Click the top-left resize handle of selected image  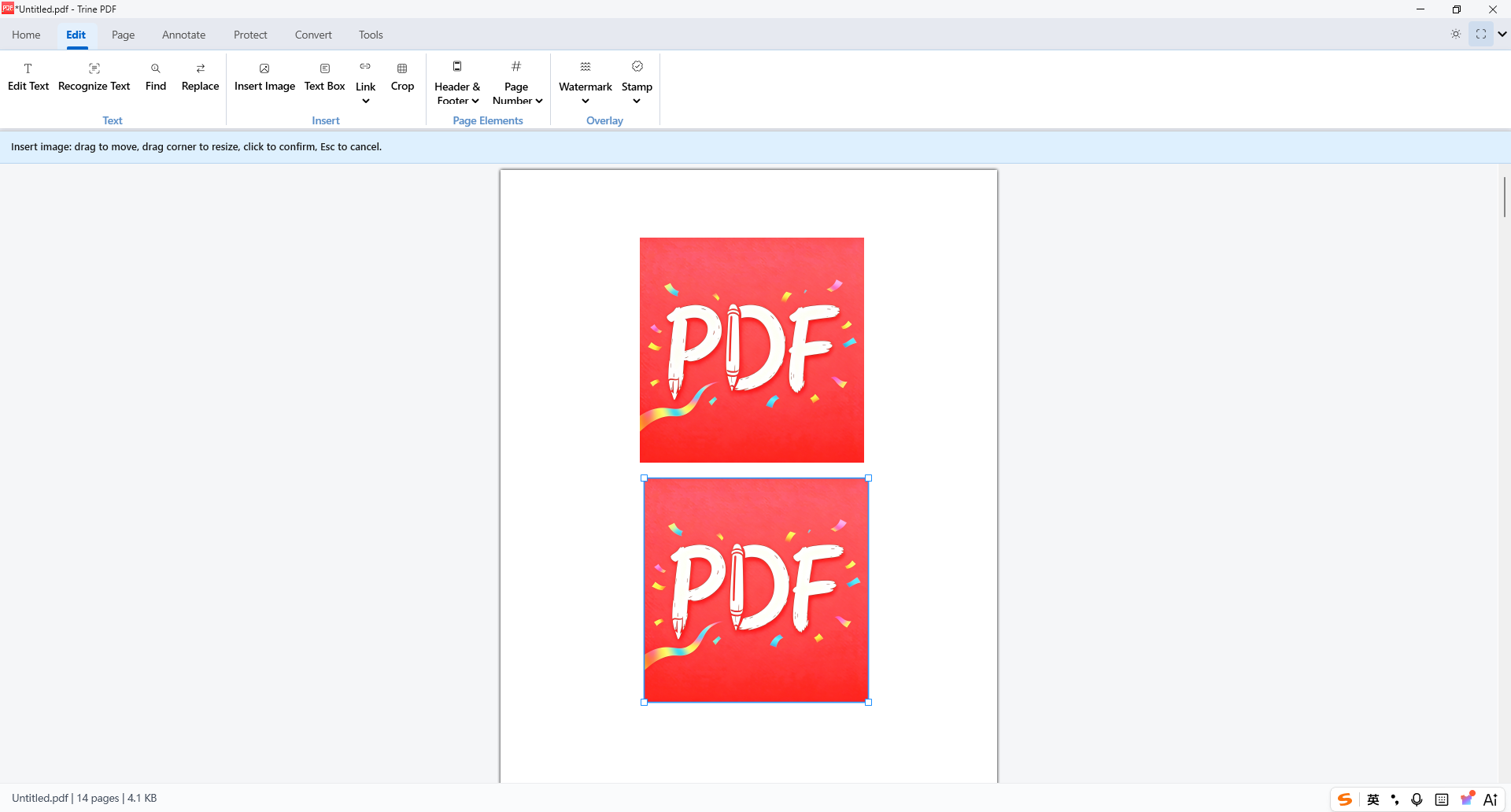[x=645, y=478]
